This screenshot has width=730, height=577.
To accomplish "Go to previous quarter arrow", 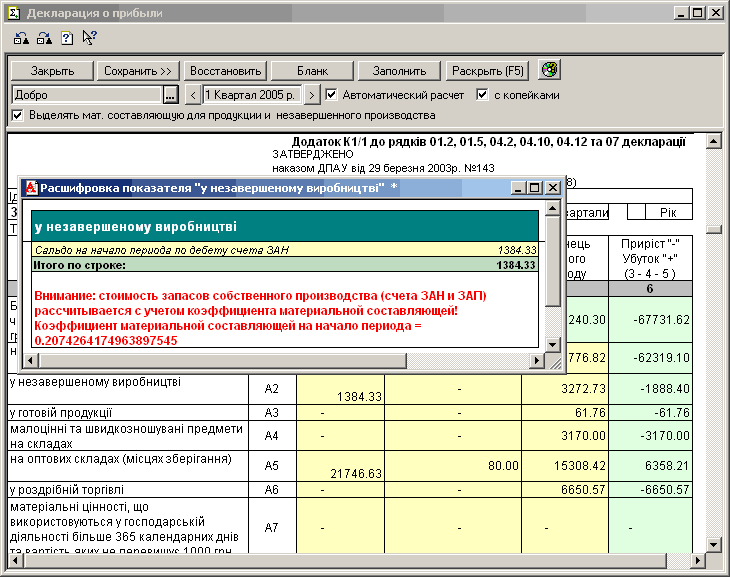I will pos(193,95).
